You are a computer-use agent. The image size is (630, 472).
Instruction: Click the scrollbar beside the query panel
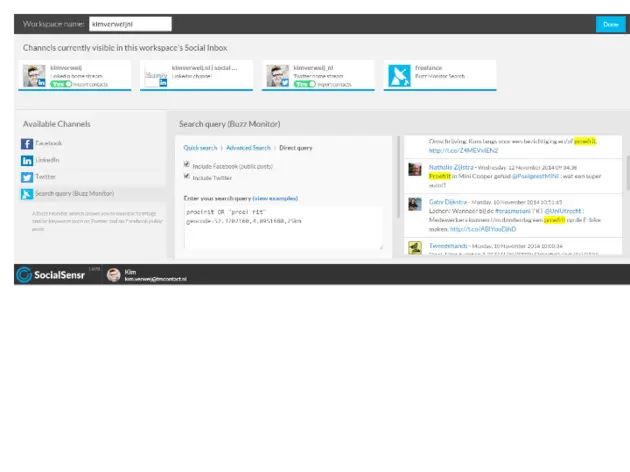click(399, 177)
